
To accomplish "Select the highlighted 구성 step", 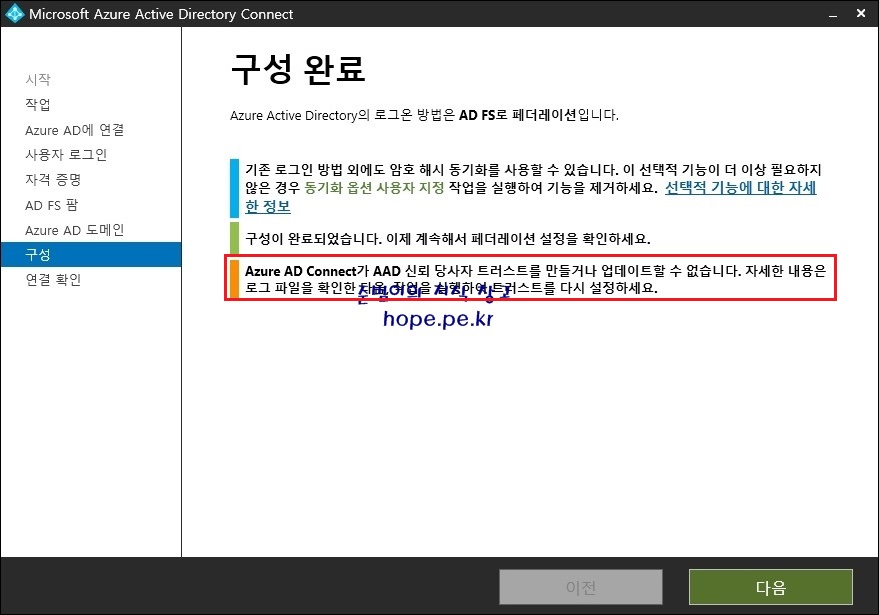I will tap(91, 255).
